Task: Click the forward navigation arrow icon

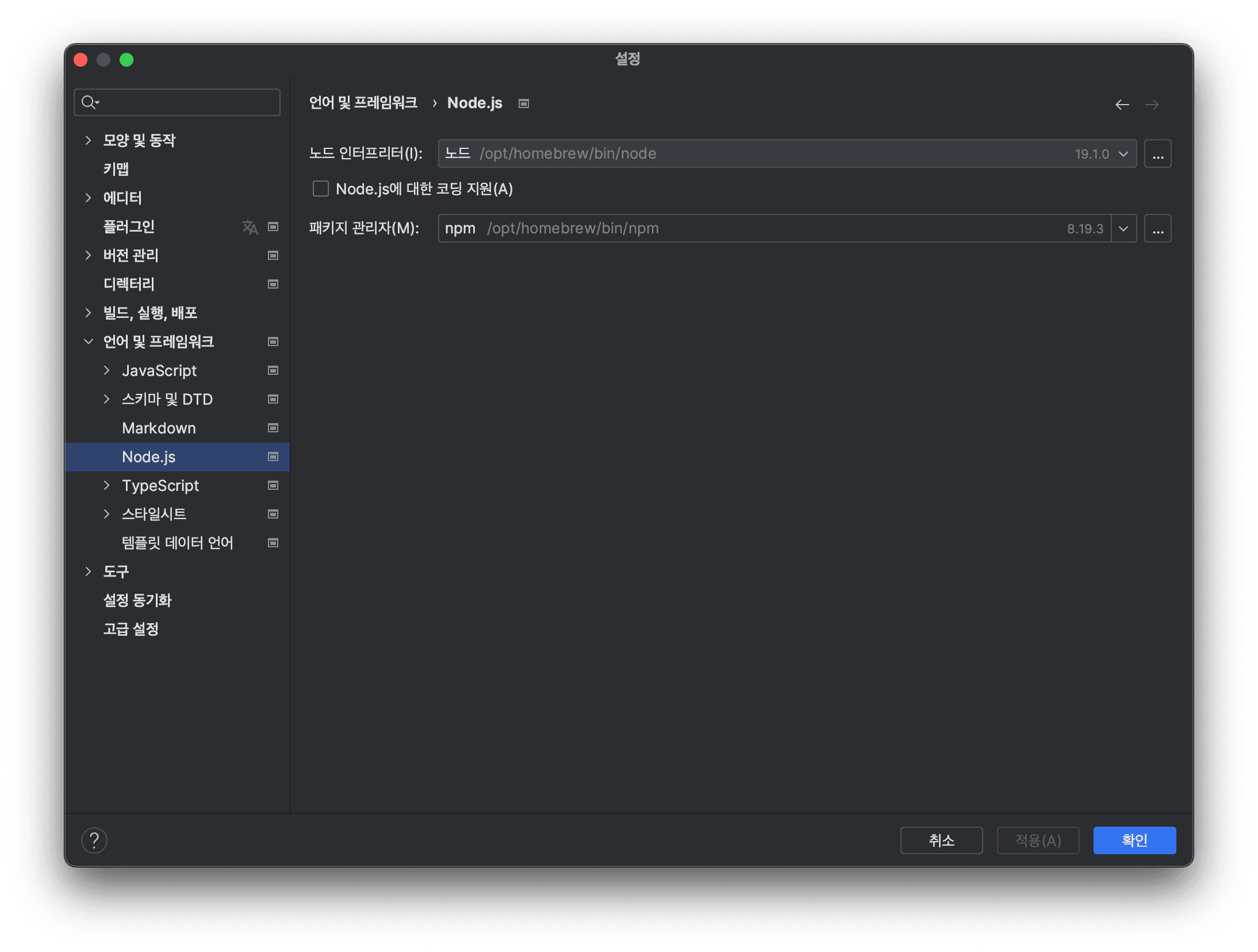Action: (x=1152, y=105)
